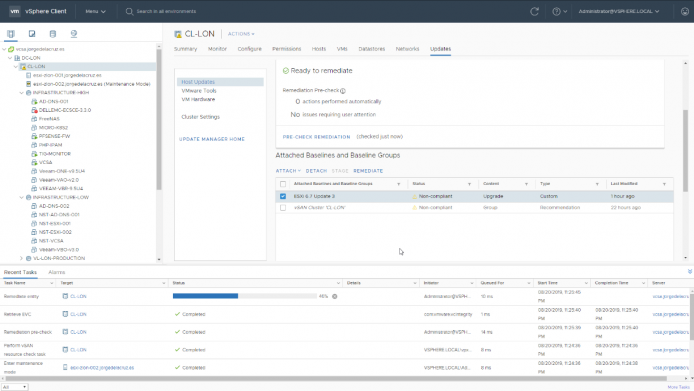Collapse the CL-LON cluster node
This screenshot has width=694, height=391.
coord(16,66)
